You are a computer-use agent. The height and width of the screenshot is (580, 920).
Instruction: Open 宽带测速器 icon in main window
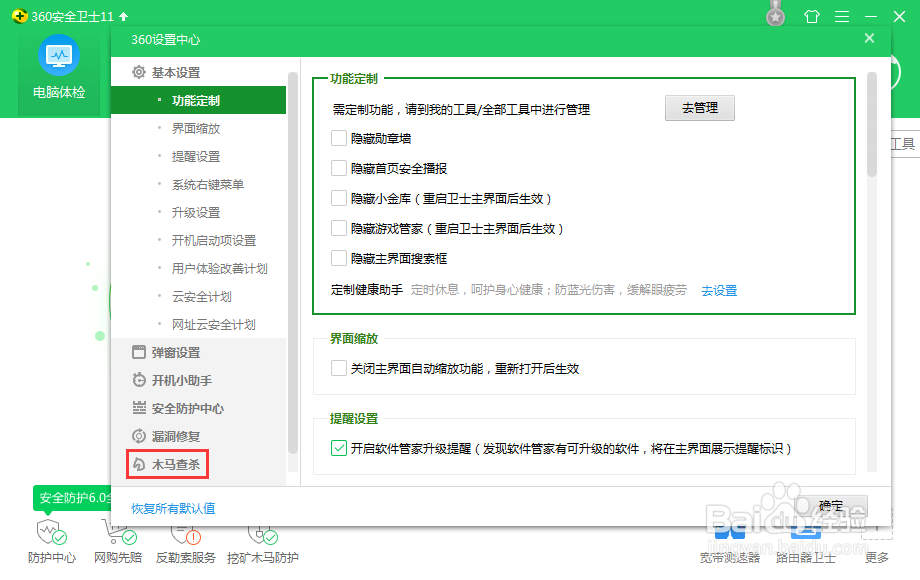click(x=730, y=532)
